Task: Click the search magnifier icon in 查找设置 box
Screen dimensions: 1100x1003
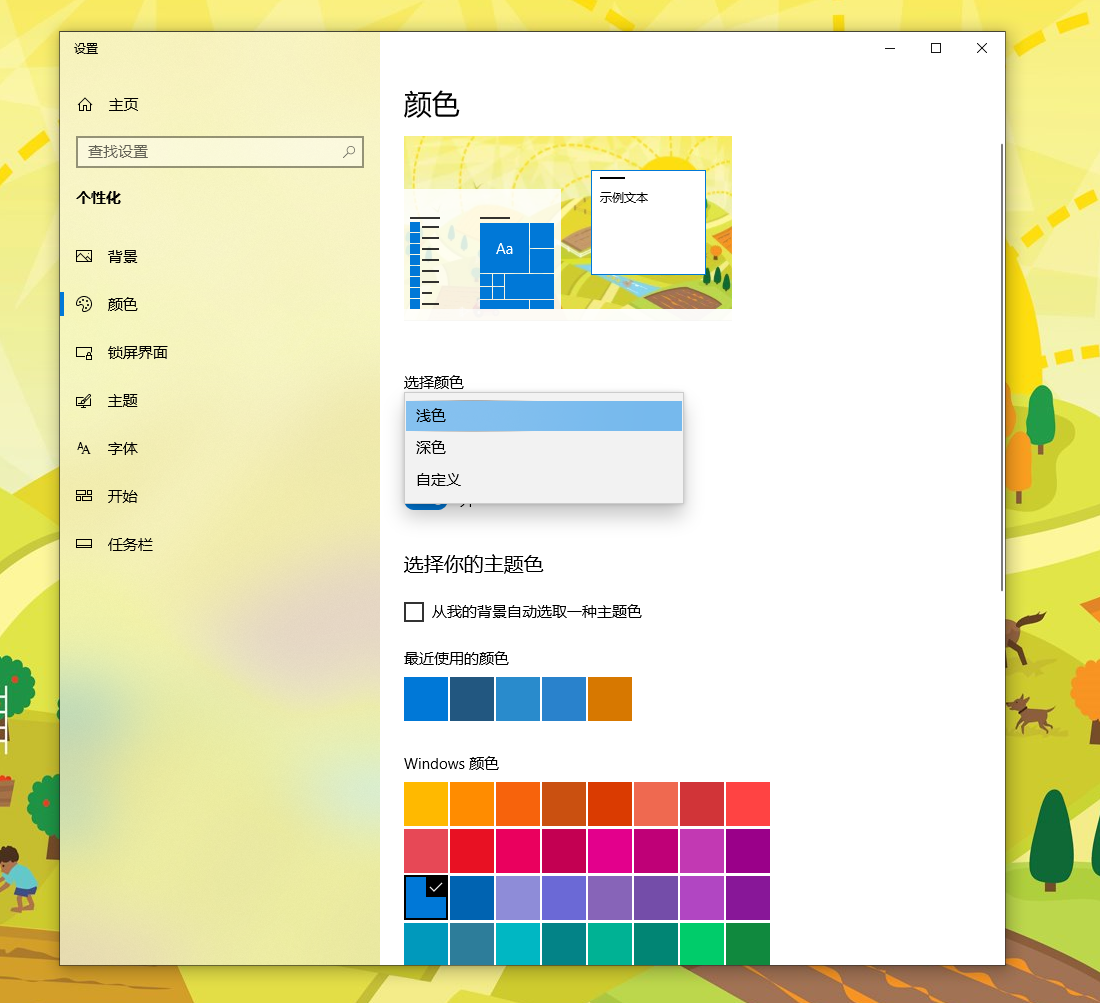Action: 349,152
